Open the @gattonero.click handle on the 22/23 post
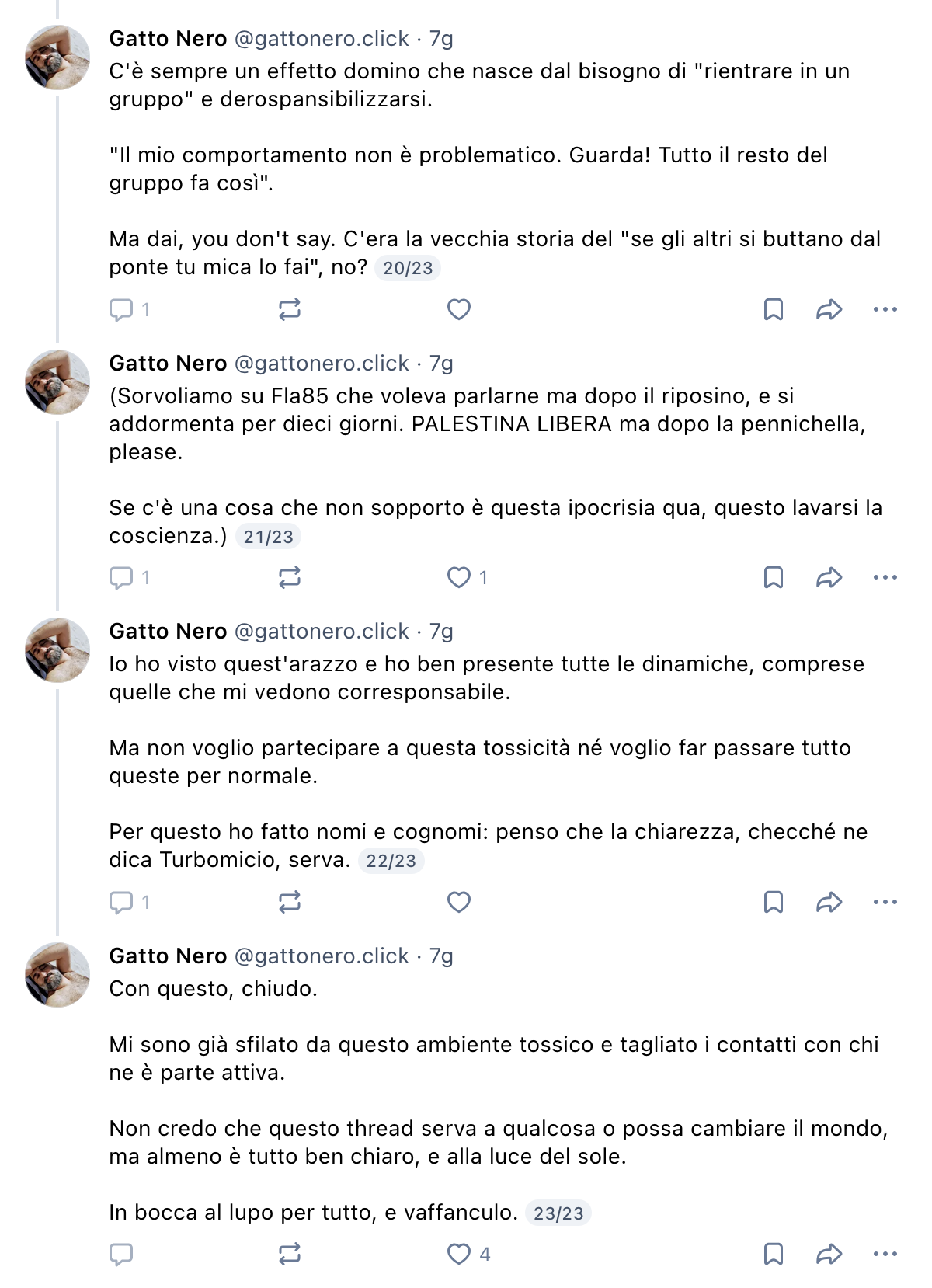The height and width of the screenshot is (1288, 932). click(x=322, y=632)
